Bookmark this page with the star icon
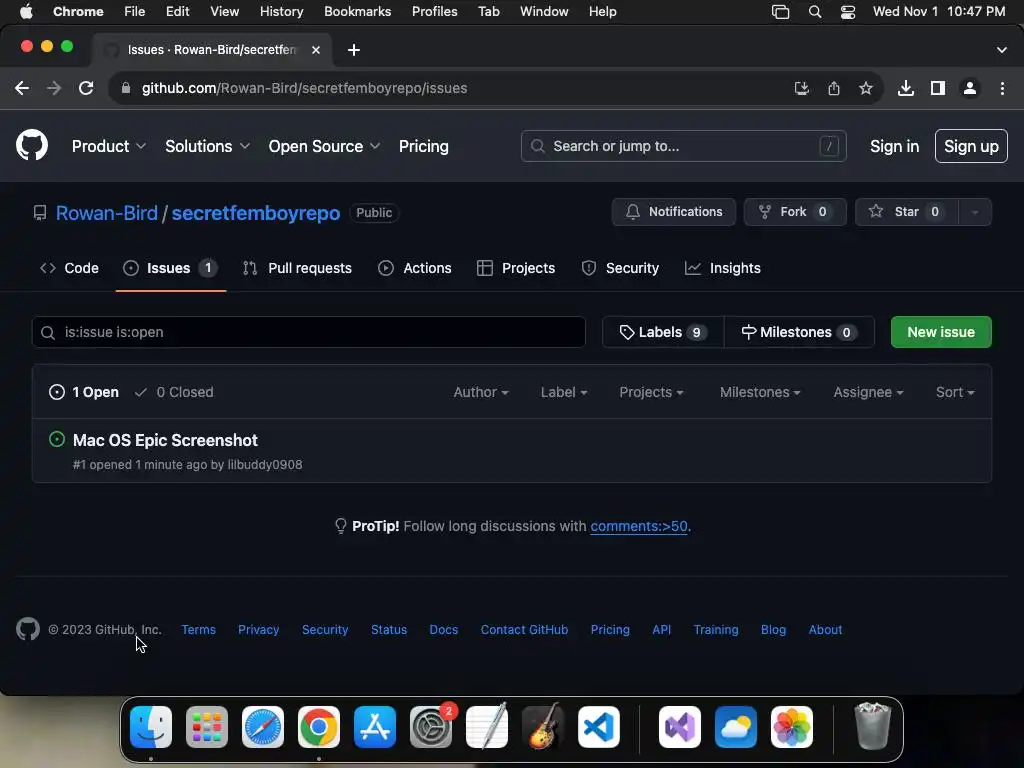 (x=866, y=88)
